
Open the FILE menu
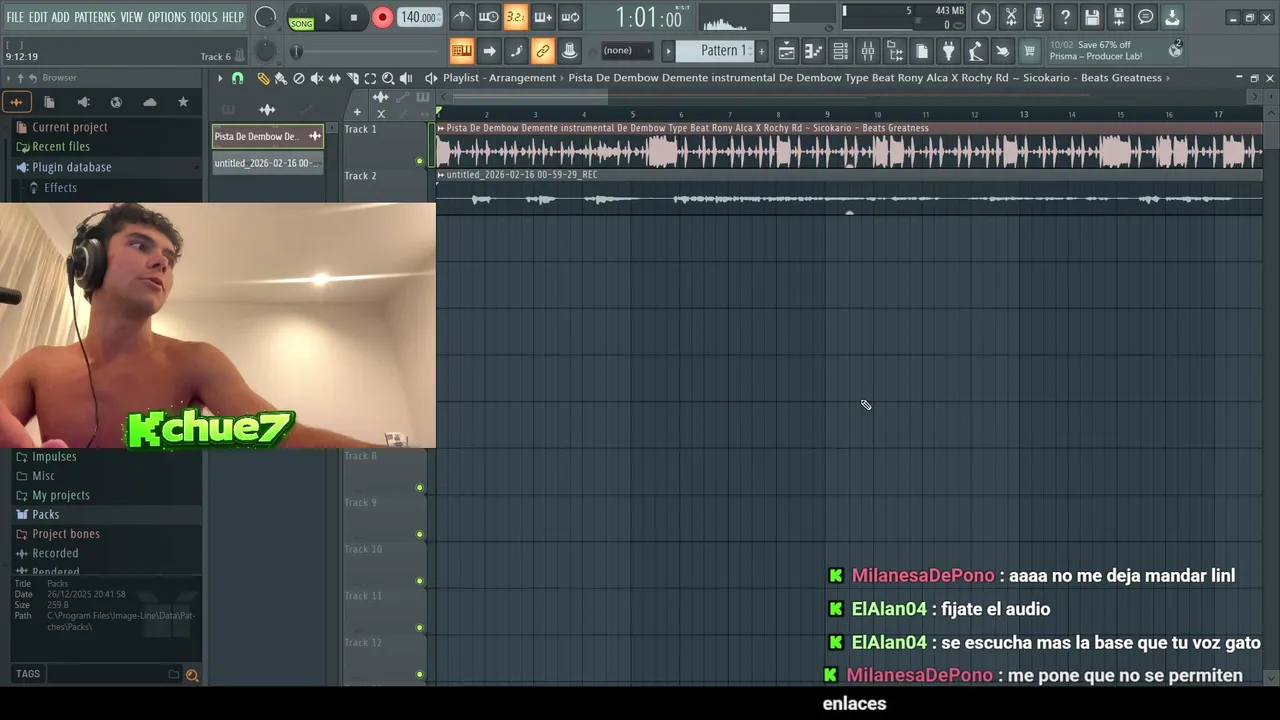click(x=15, y=17)
